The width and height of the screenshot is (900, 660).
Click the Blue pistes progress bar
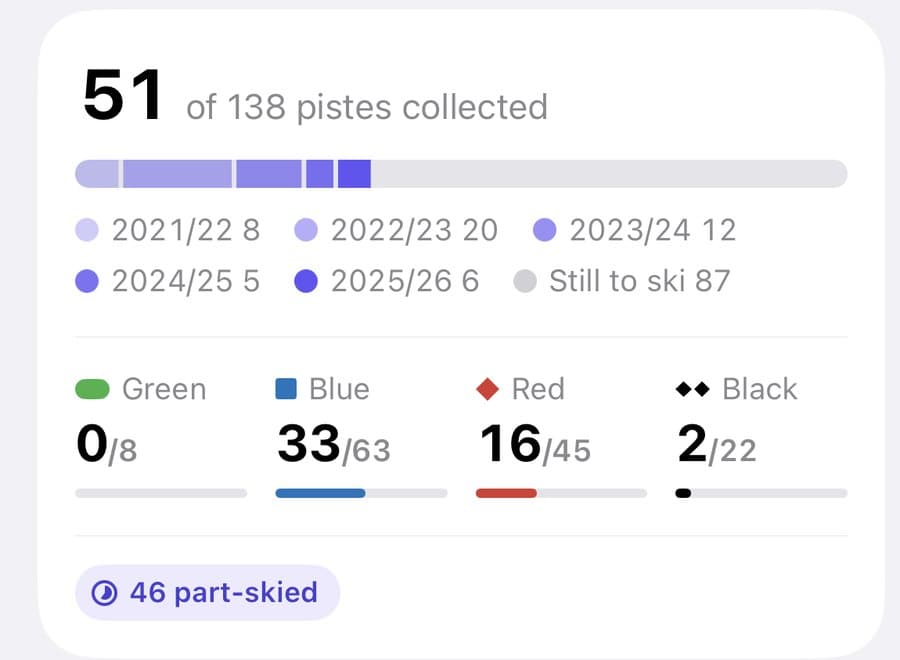361,493
